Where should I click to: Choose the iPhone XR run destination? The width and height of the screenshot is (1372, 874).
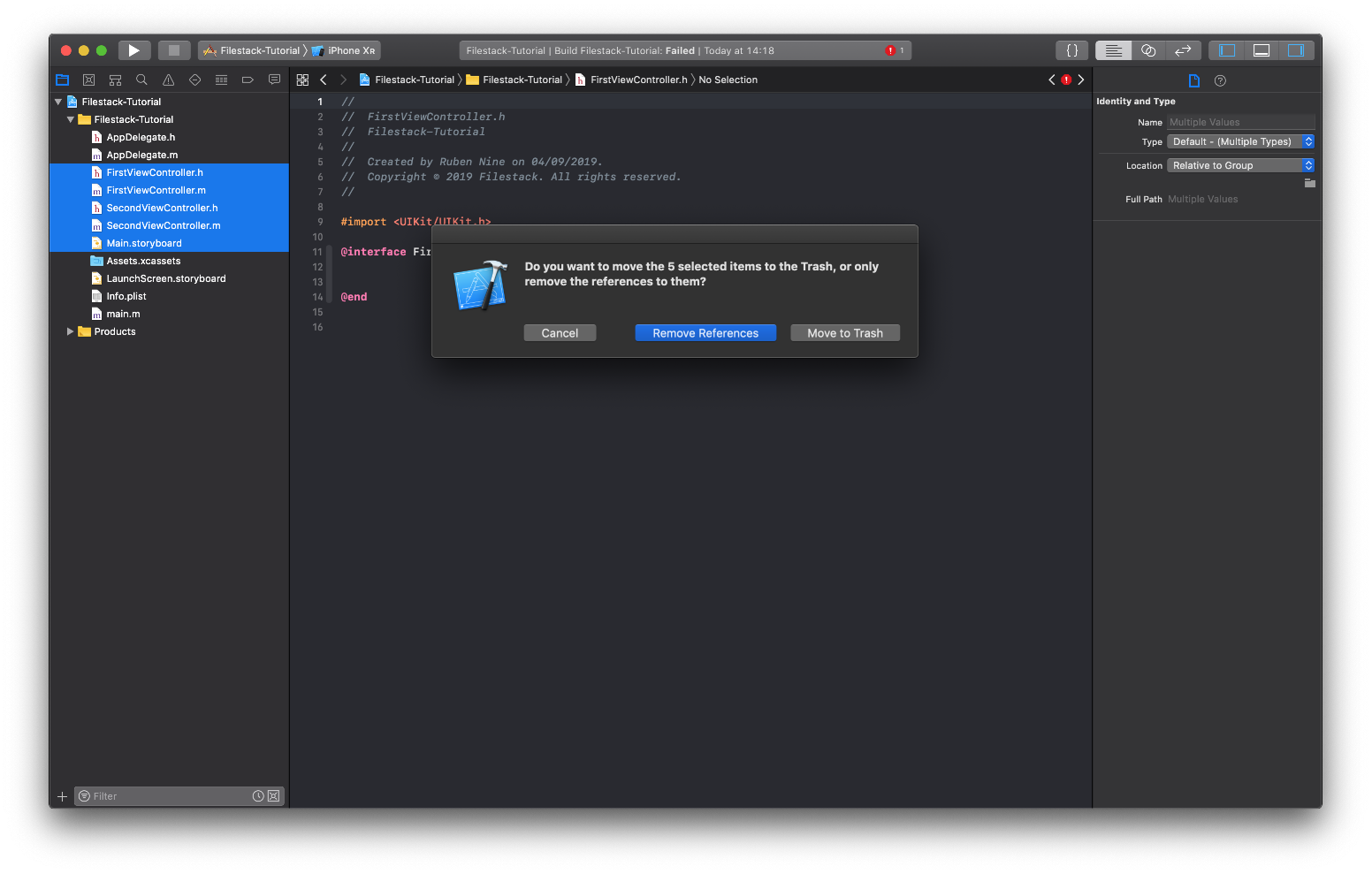pos(345,50)
